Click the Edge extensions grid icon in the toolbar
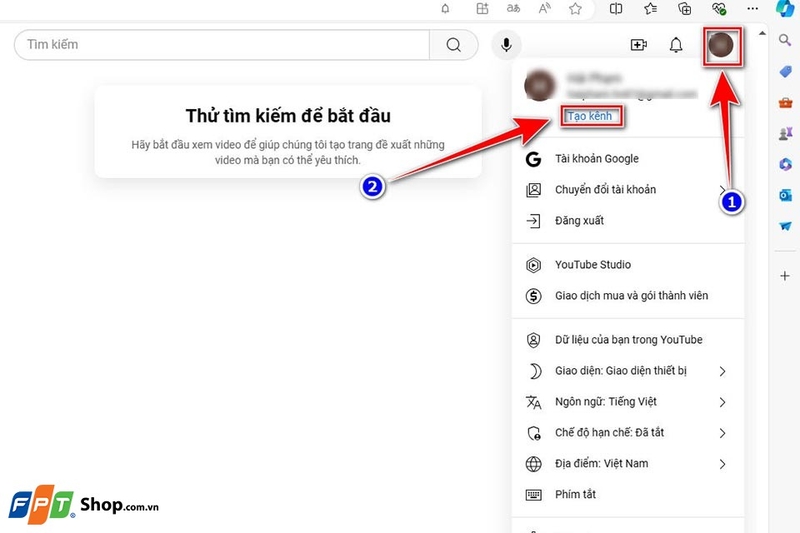The height and width of the screenshot is (533, 800). 482,9
